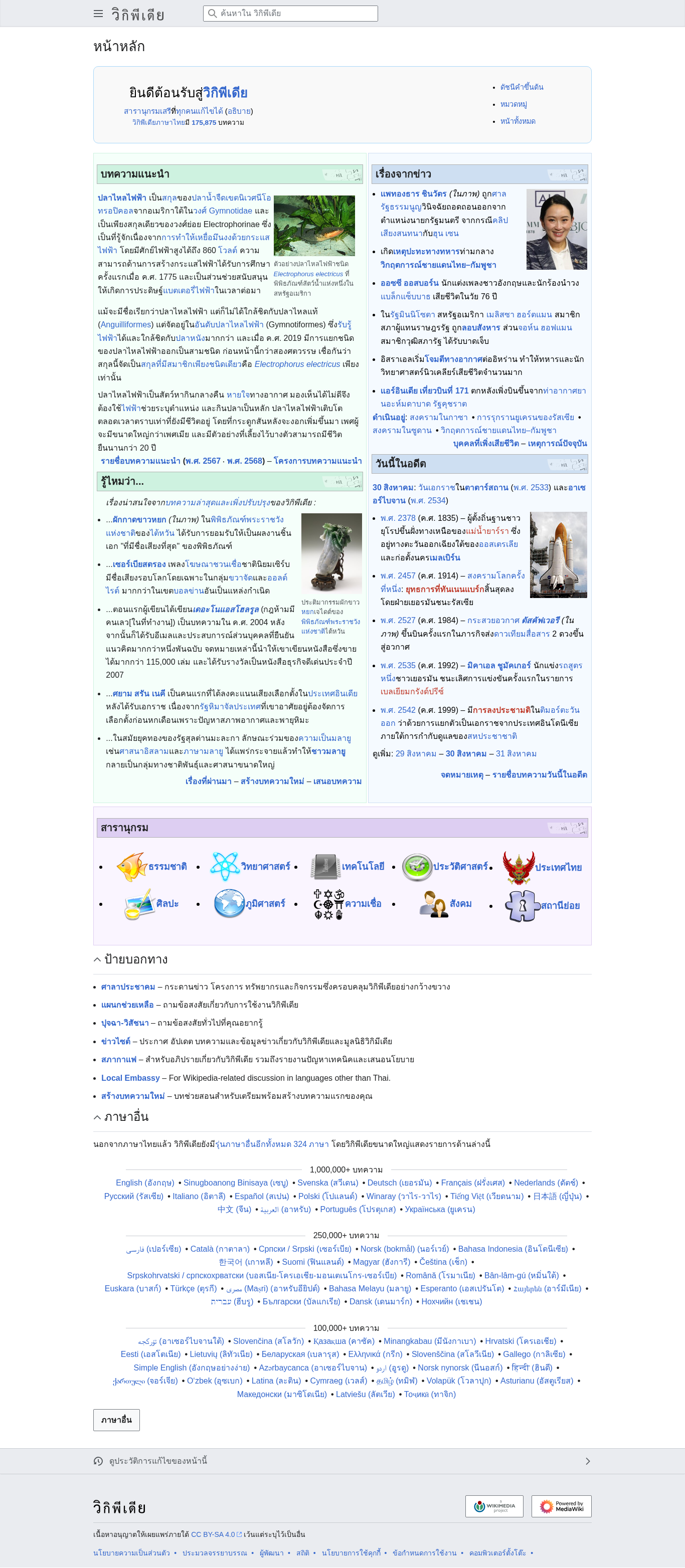685x1568 pixels.
Task: Collapse the ป้ายบอกทาง section
Action: point(97,959)
